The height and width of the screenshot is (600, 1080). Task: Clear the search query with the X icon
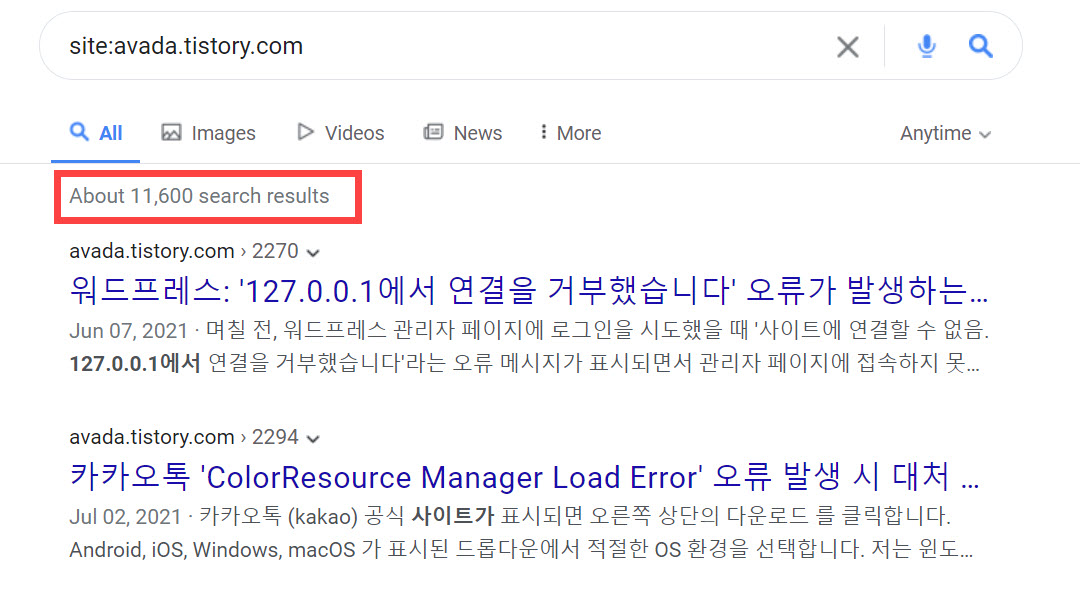[x=847, y=46]
